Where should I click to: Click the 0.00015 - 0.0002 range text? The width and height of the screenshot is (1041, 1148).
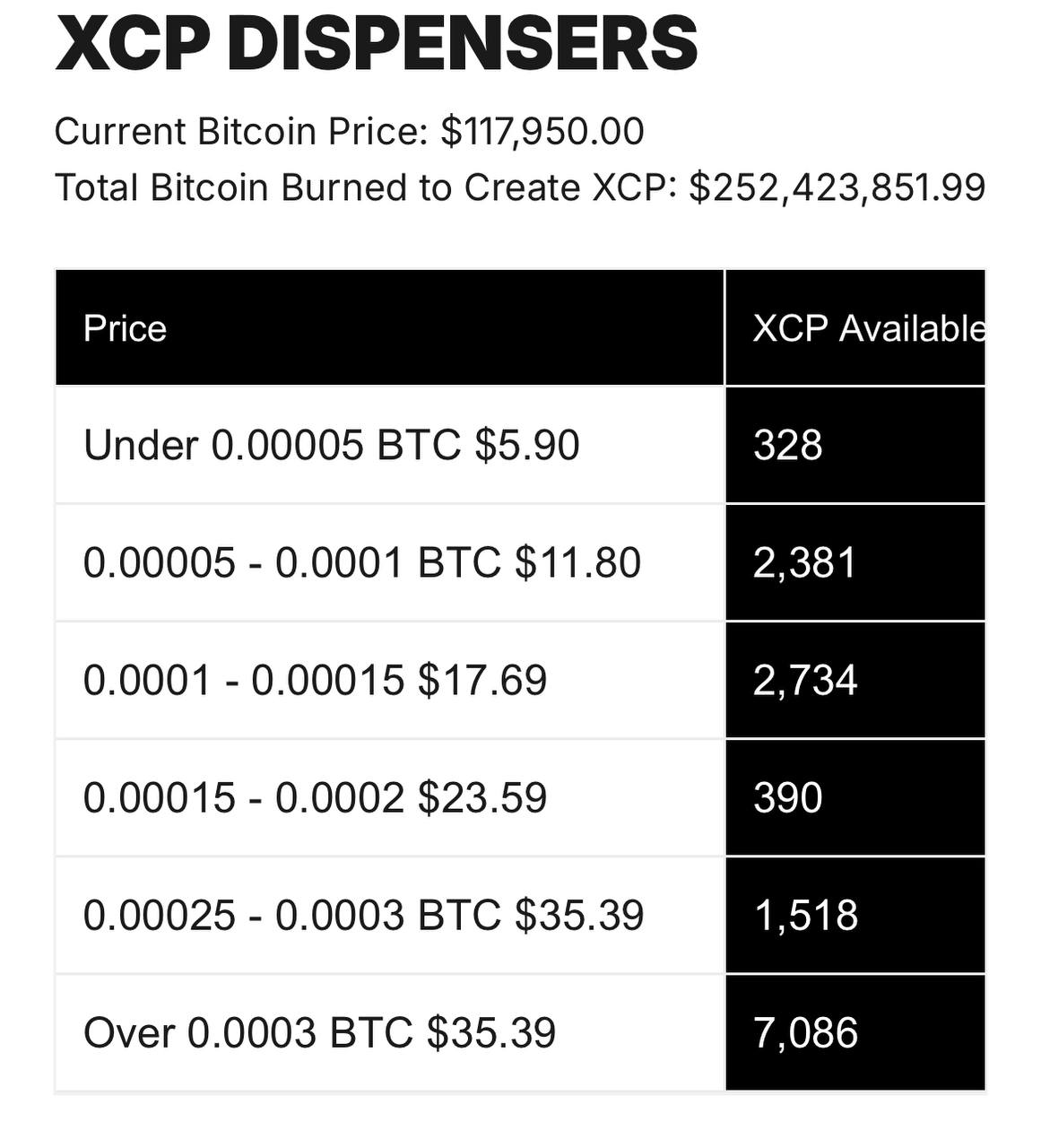pos(243,797)
